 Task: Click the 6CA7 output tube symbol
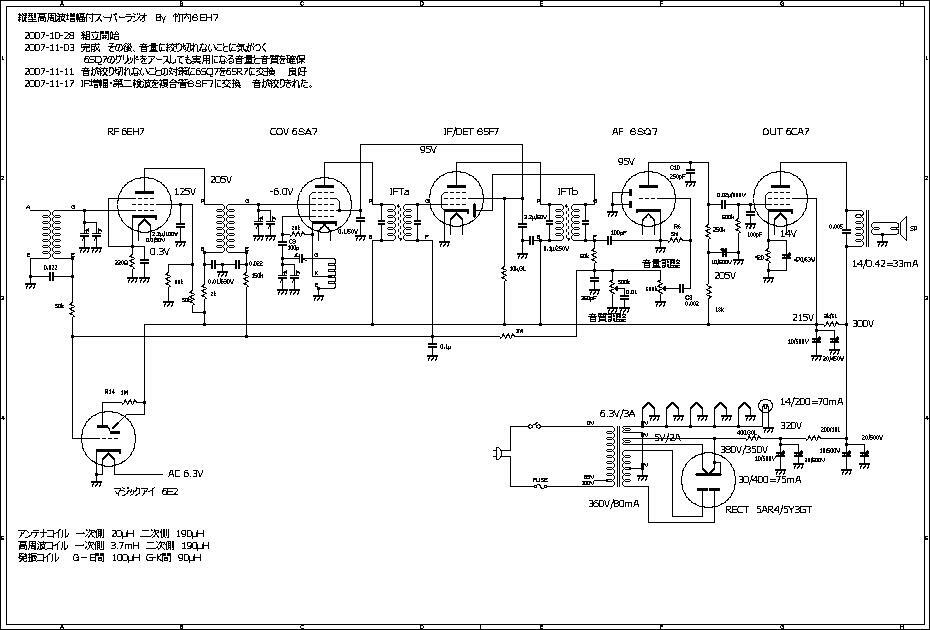pyautogui.click(x=781, y=199)
